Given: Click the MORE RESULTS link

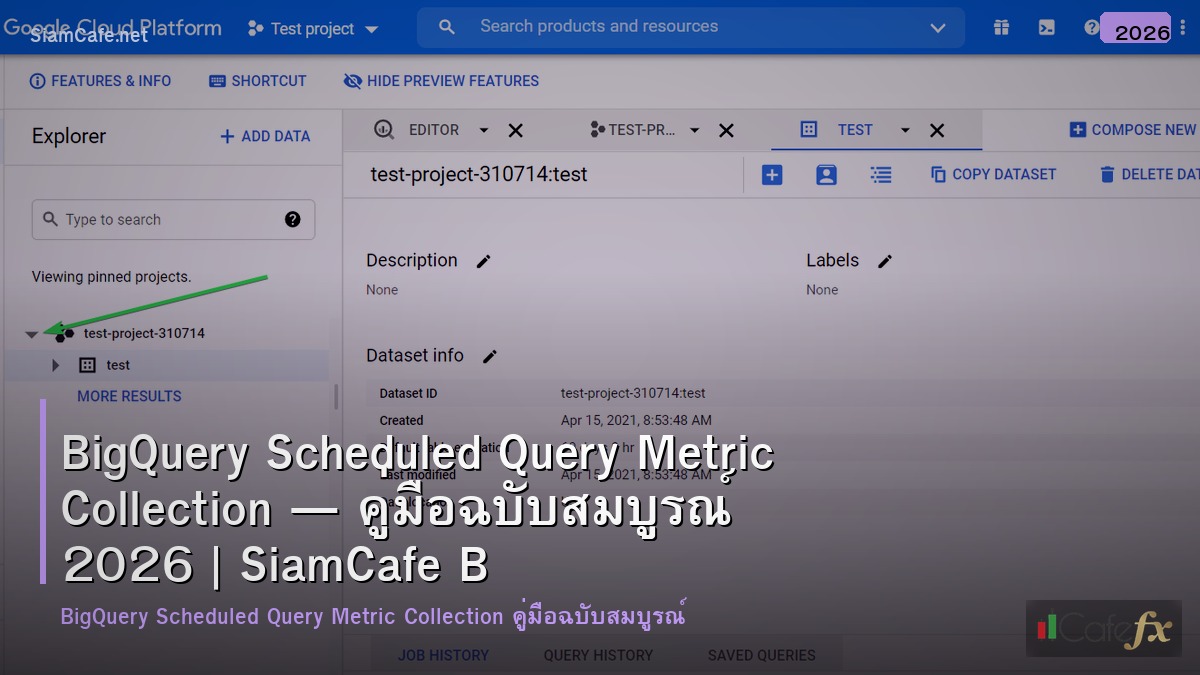Looking at the screenshot, I should pyautogui.click(x=129, y=396).
